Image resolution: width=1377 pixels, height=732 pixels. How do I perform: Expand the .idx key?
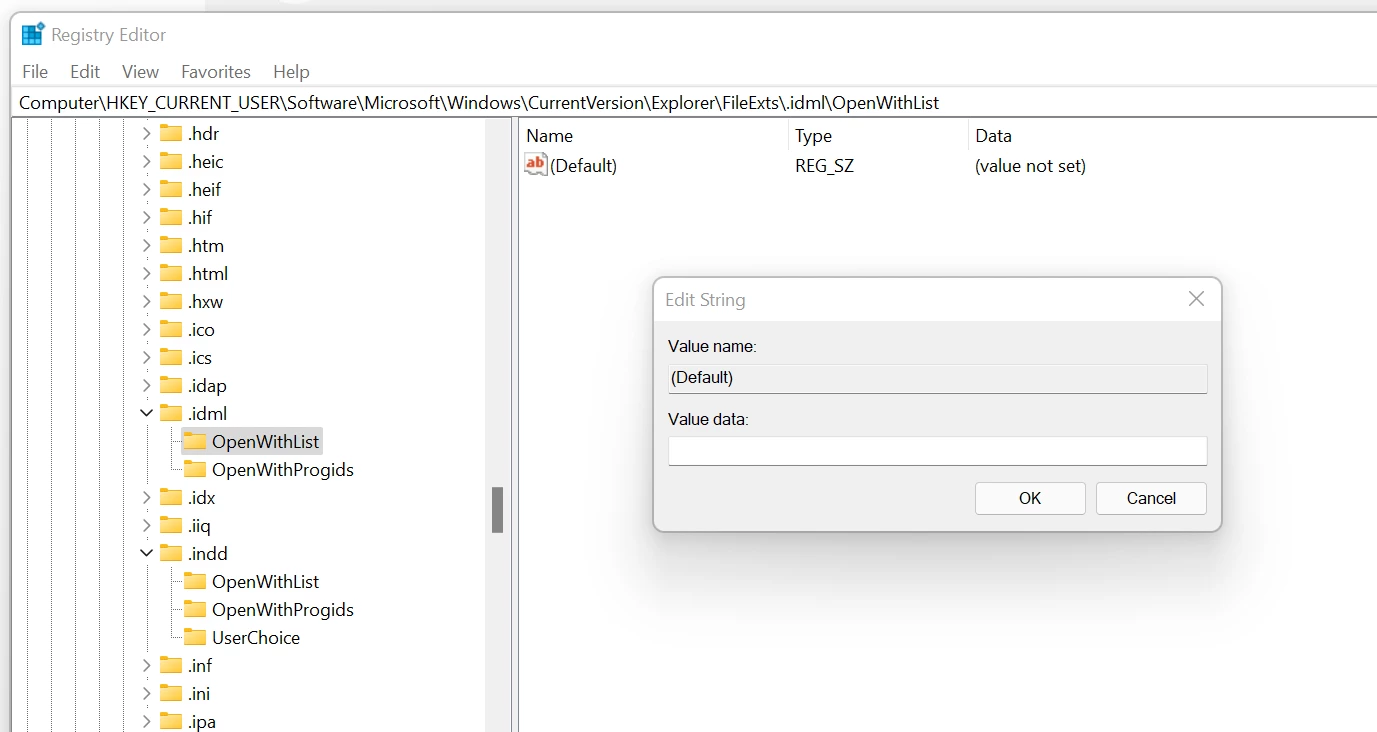coord(147,498)
